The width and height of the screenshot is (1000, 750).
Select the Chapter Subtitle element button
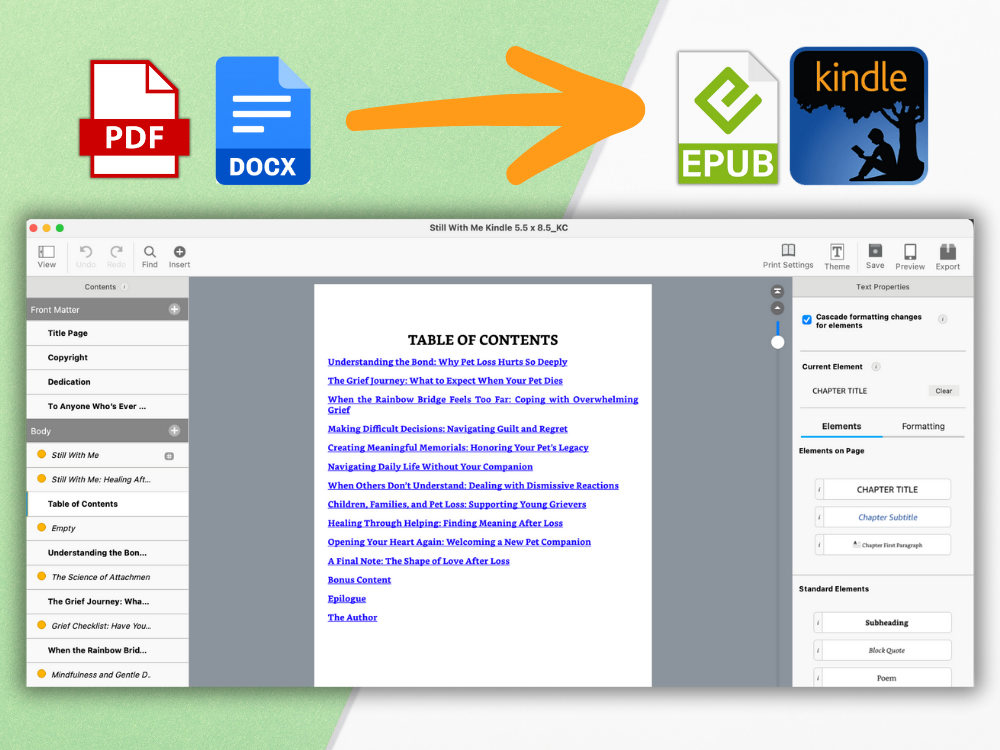887,517
